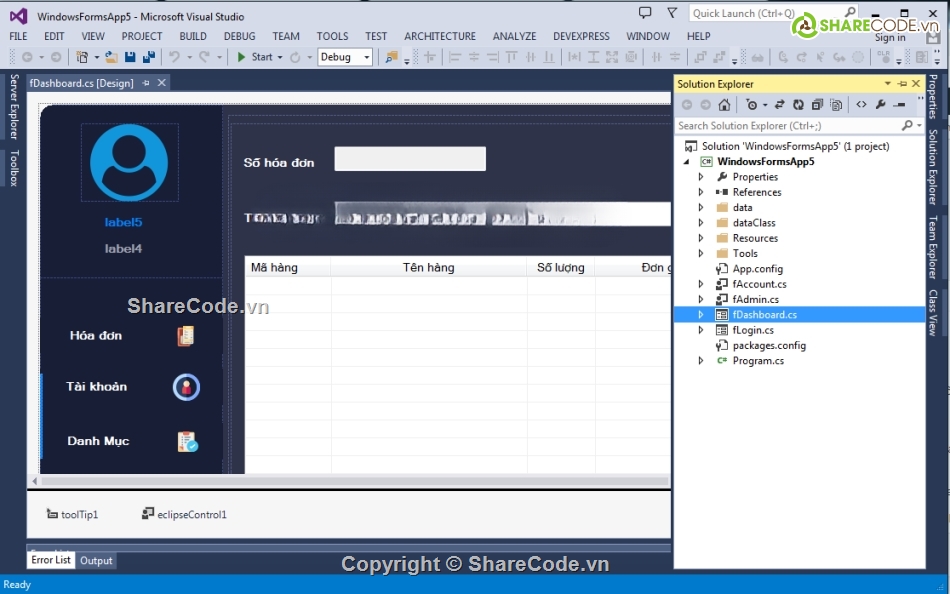The image size is (950, 594).
Task: Switch to the Error List tab
Action: (51, 560)
